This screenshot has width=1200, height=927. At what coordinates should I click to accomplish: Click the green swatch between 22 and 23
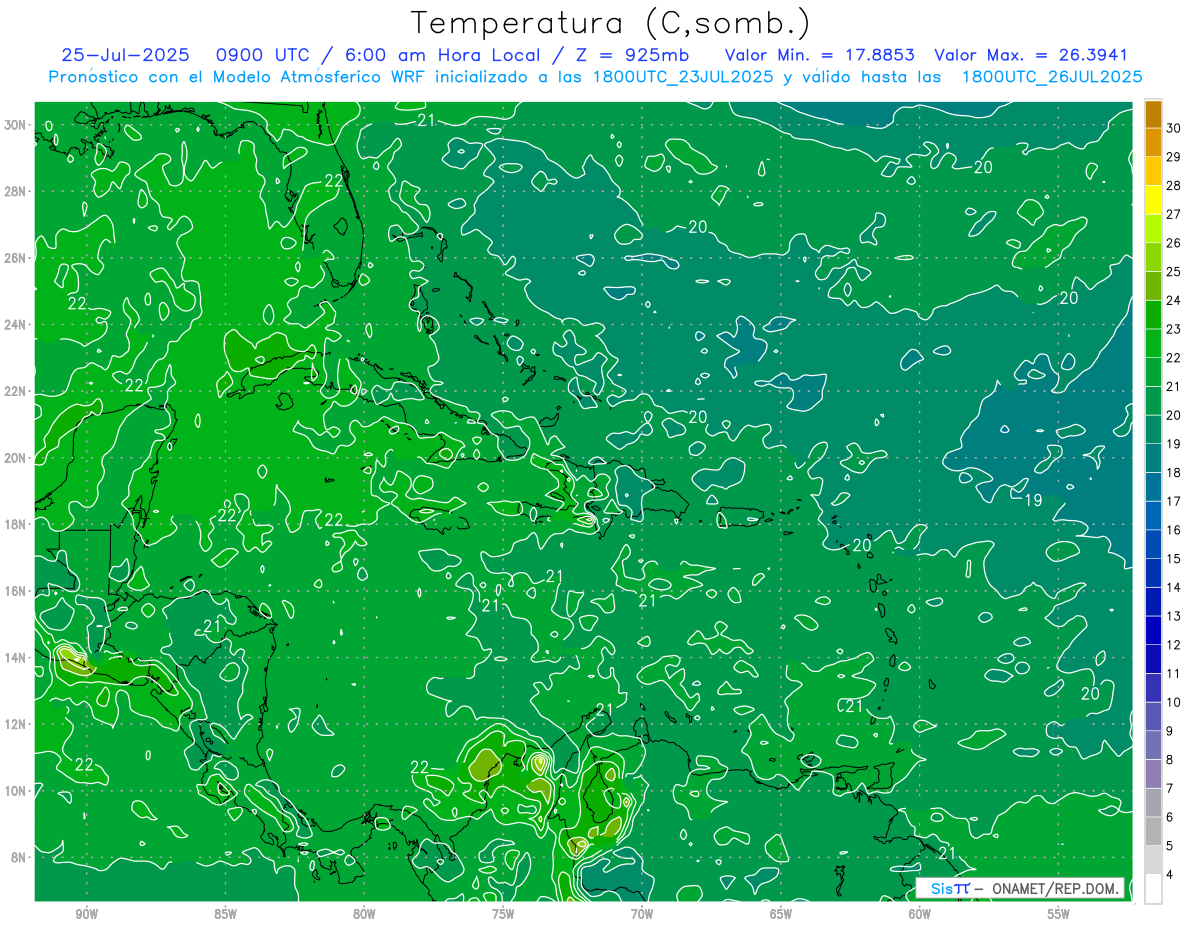(1153, 343)
